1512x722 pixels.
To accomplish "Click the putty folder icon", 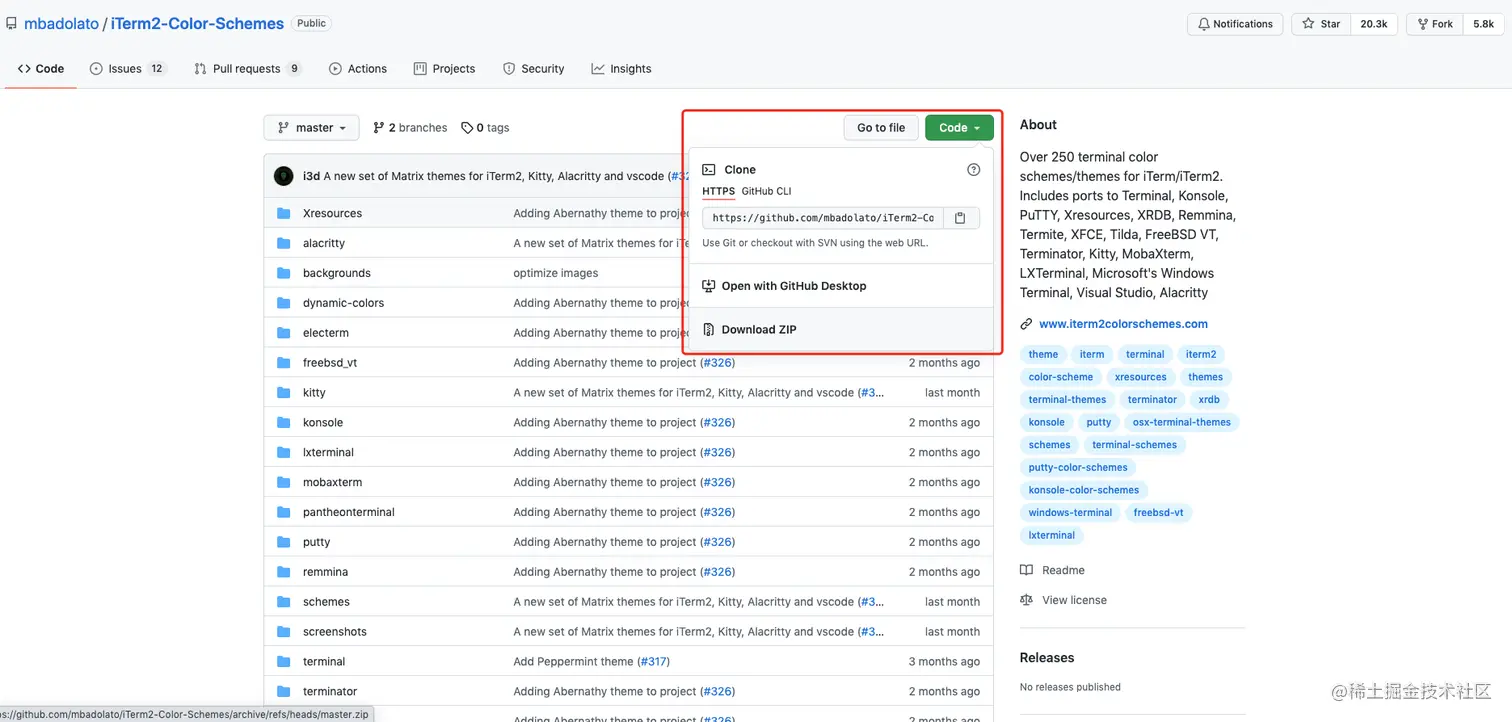I will coord(283,542).
